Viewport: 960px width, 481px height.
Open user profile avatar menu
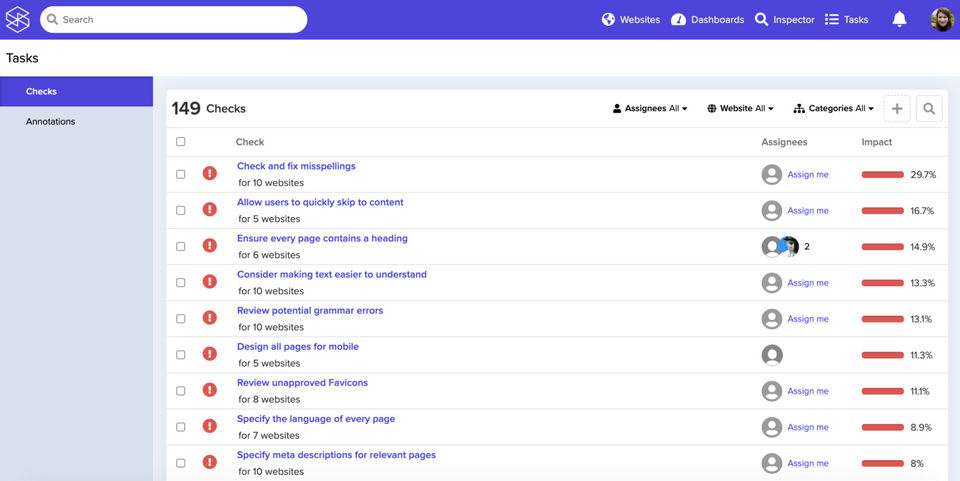click(942, 20)
